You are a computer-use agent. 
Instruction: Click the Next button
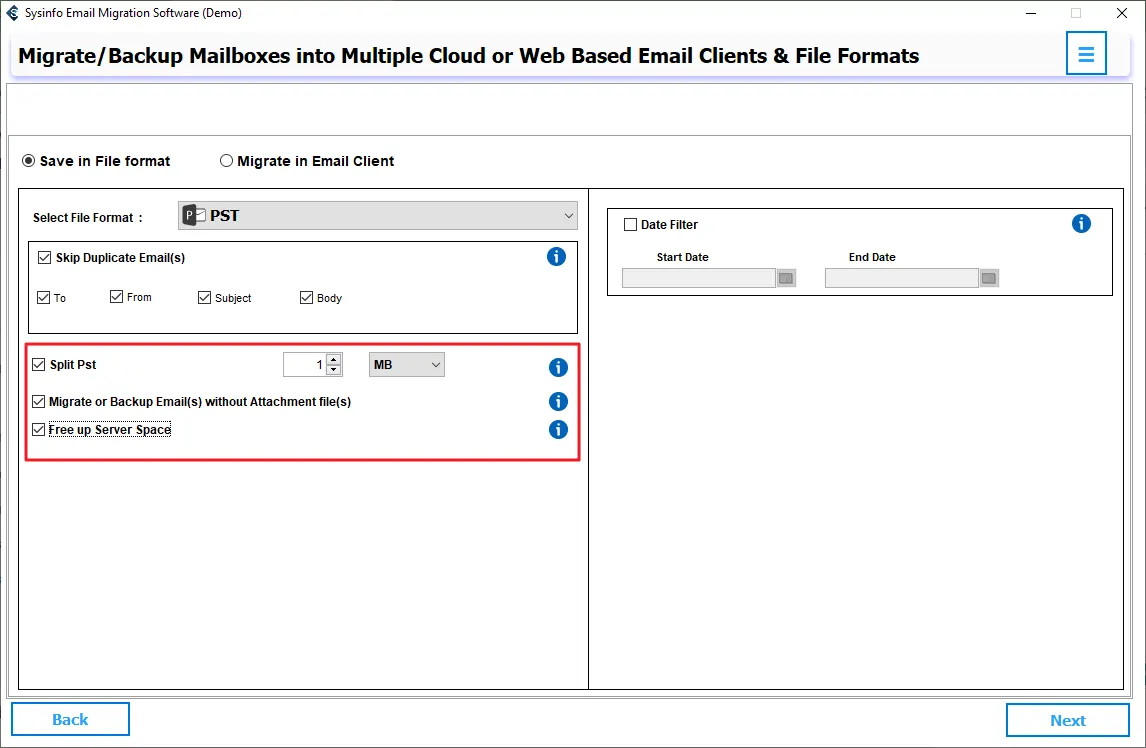click(1067, 720)
